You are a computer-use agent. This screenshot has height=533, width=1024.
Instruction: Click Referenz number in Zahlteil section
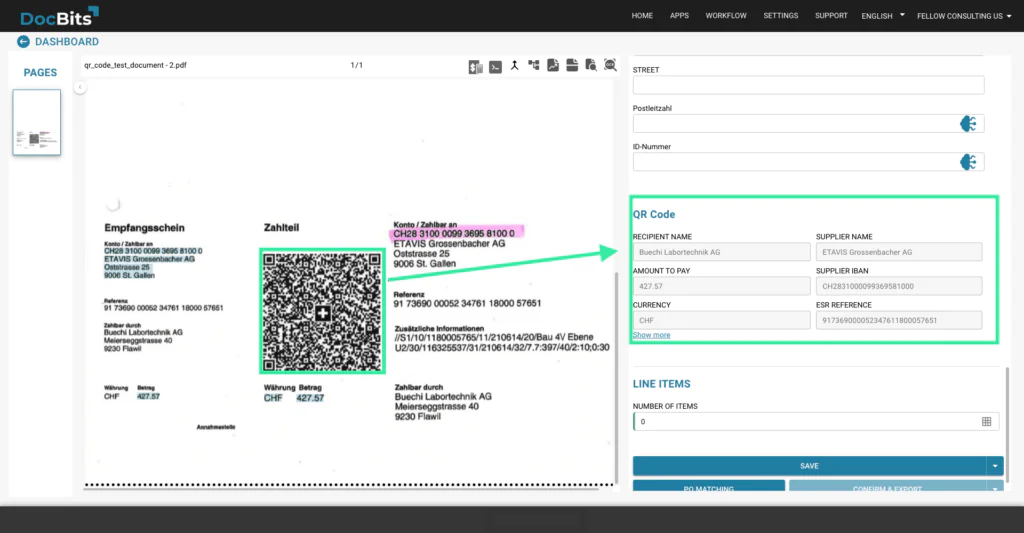(x=467, y=304)
